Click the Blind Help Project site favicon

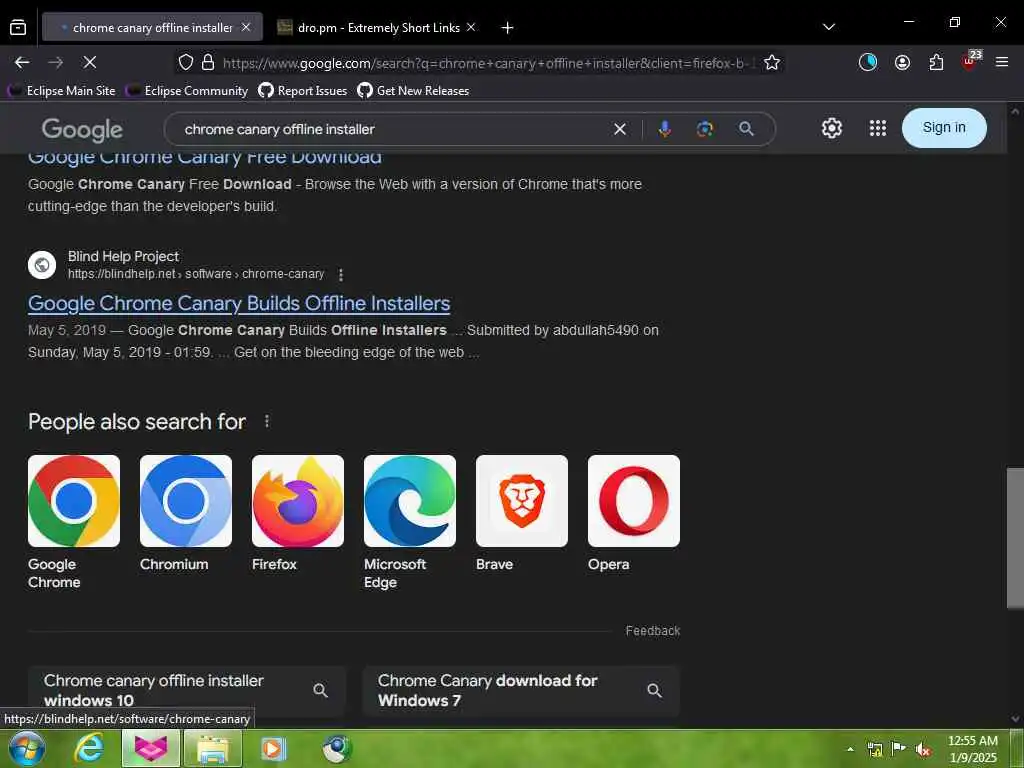tap(42, 265)
